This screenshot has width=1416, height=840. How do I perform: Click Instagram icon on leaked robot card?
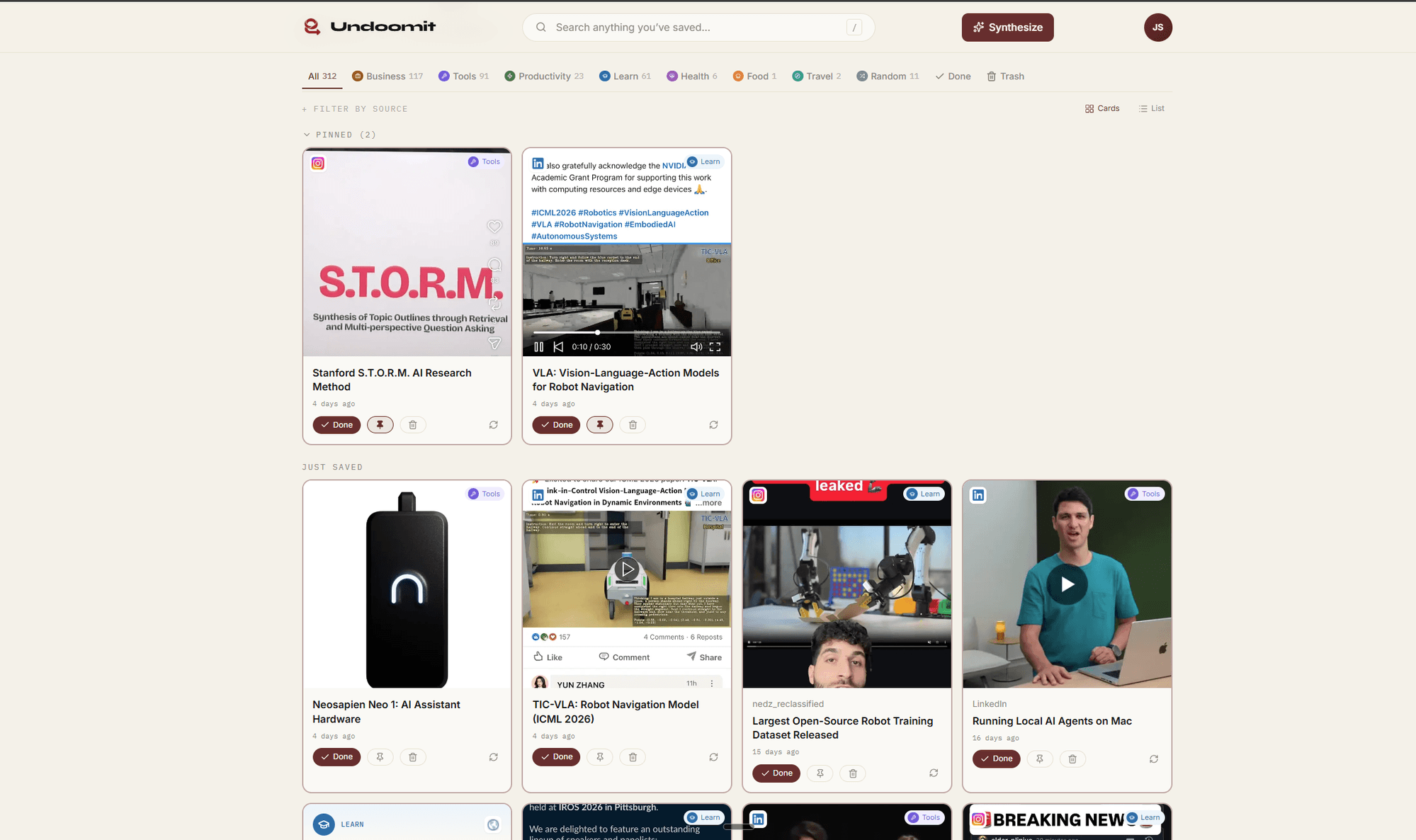pos(758,495)
